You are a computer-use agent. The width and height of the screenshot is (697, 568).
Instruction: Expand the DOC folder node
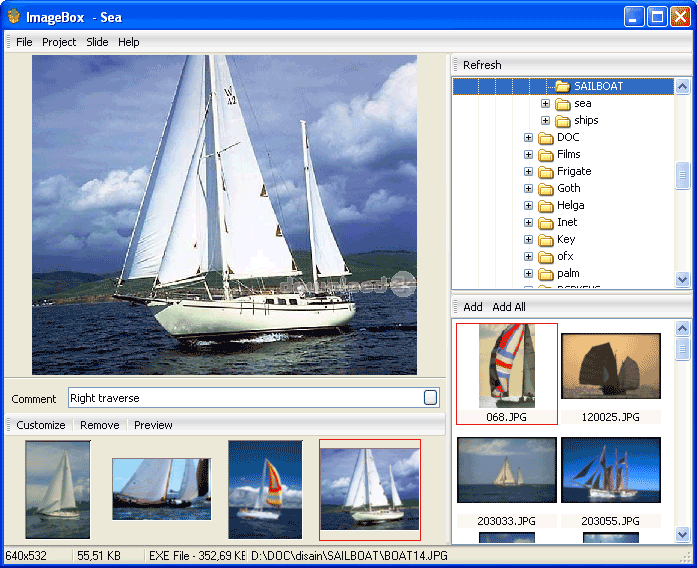tap(528, 137)
